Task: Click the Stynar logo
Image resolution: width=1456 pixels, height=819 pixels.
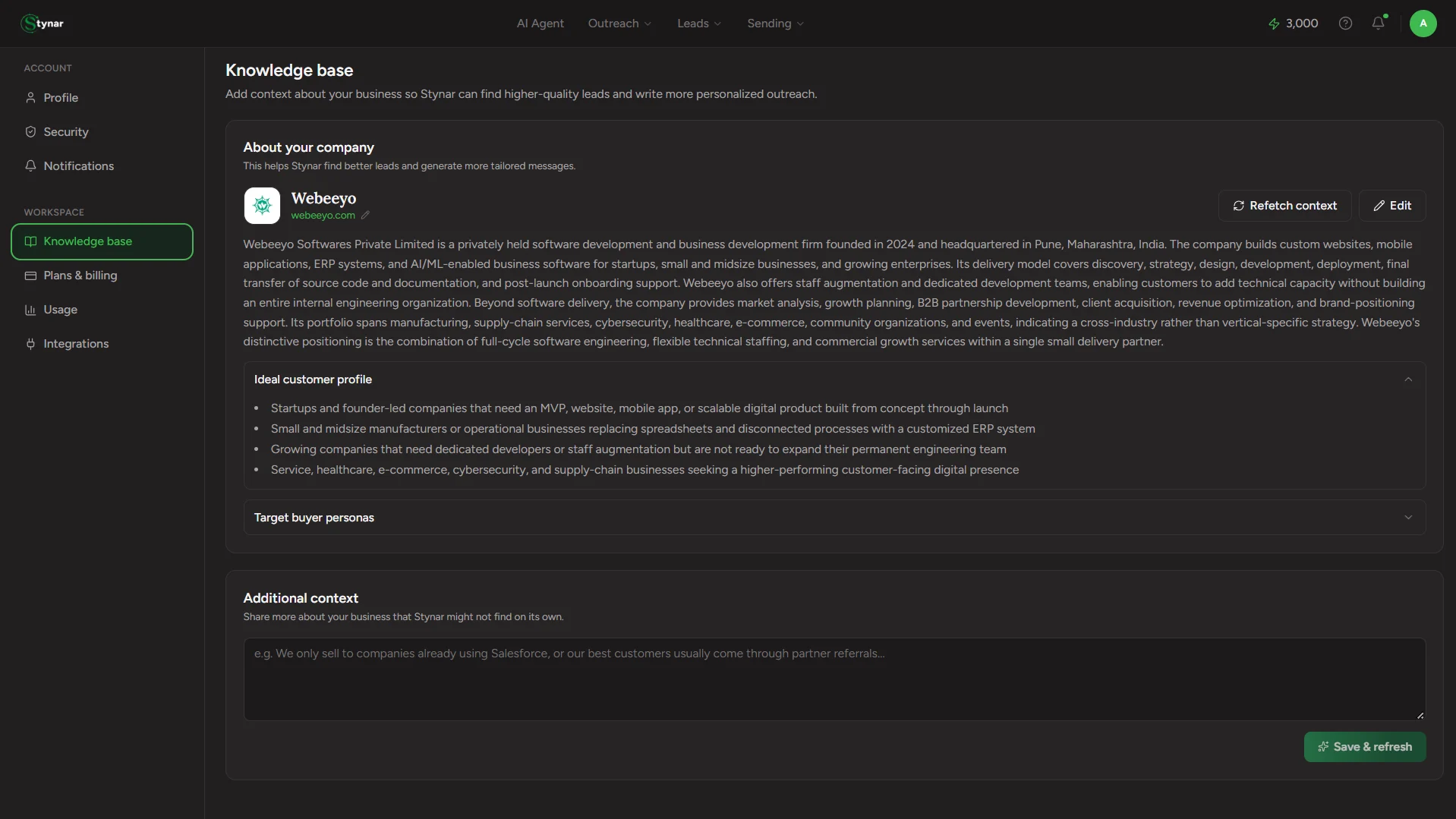Action: pos(43,24)
